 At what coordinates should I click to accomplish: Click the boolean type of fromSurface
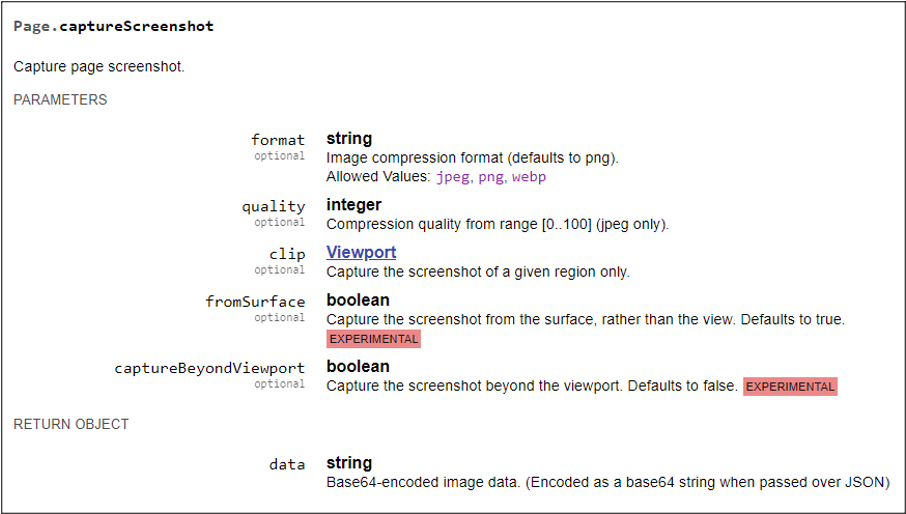click(x=358, y=300)
